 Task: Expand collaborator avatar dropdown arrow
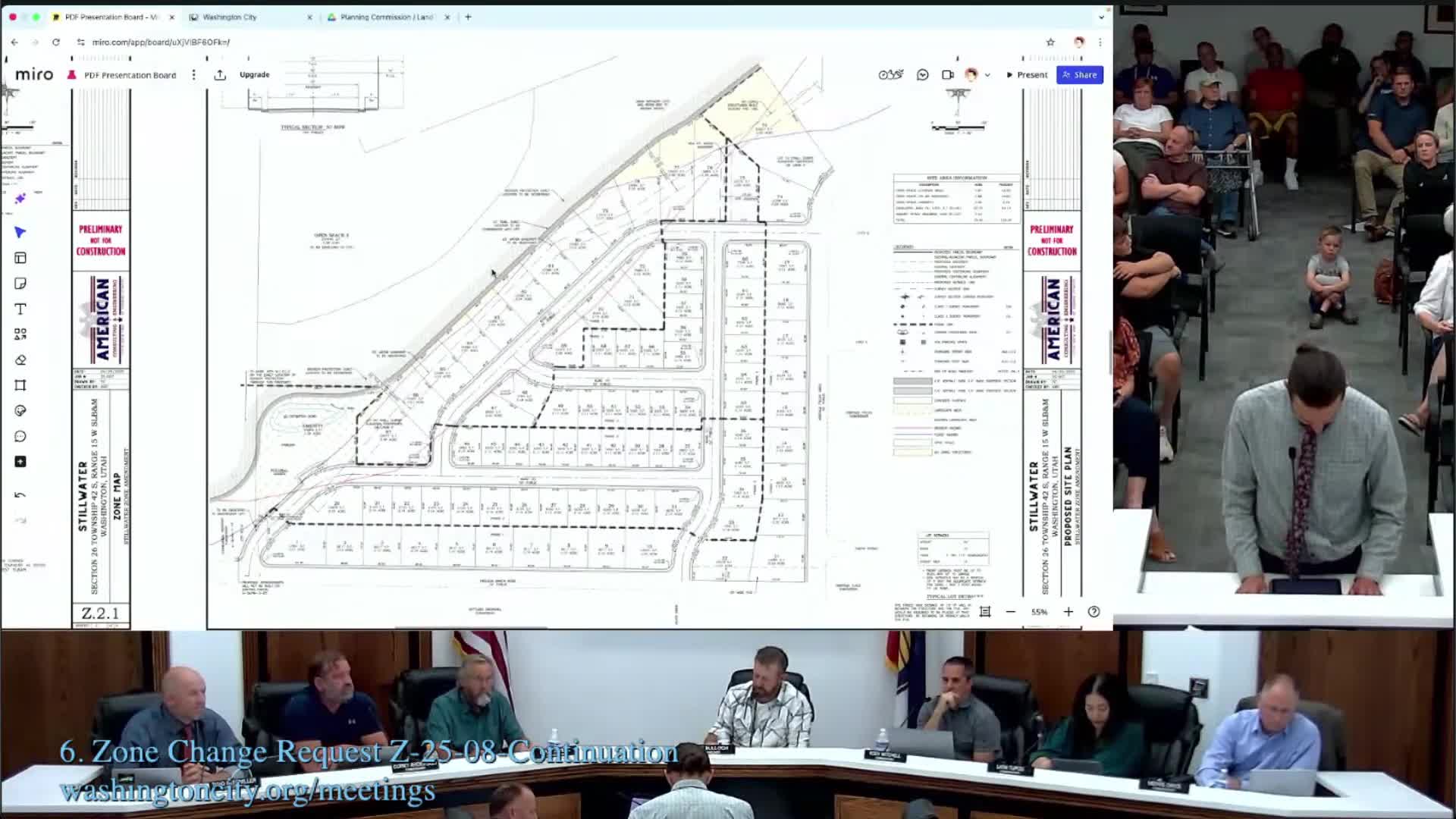point(987,75)
